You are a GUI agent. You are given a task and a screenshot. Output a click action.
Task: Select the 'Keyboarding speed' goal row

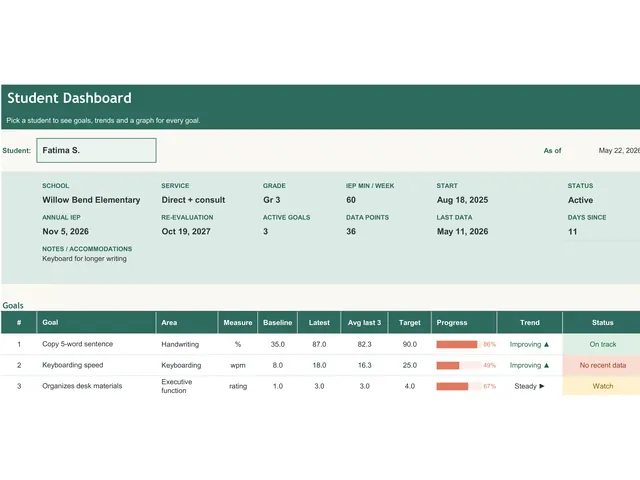pos(320,365)
